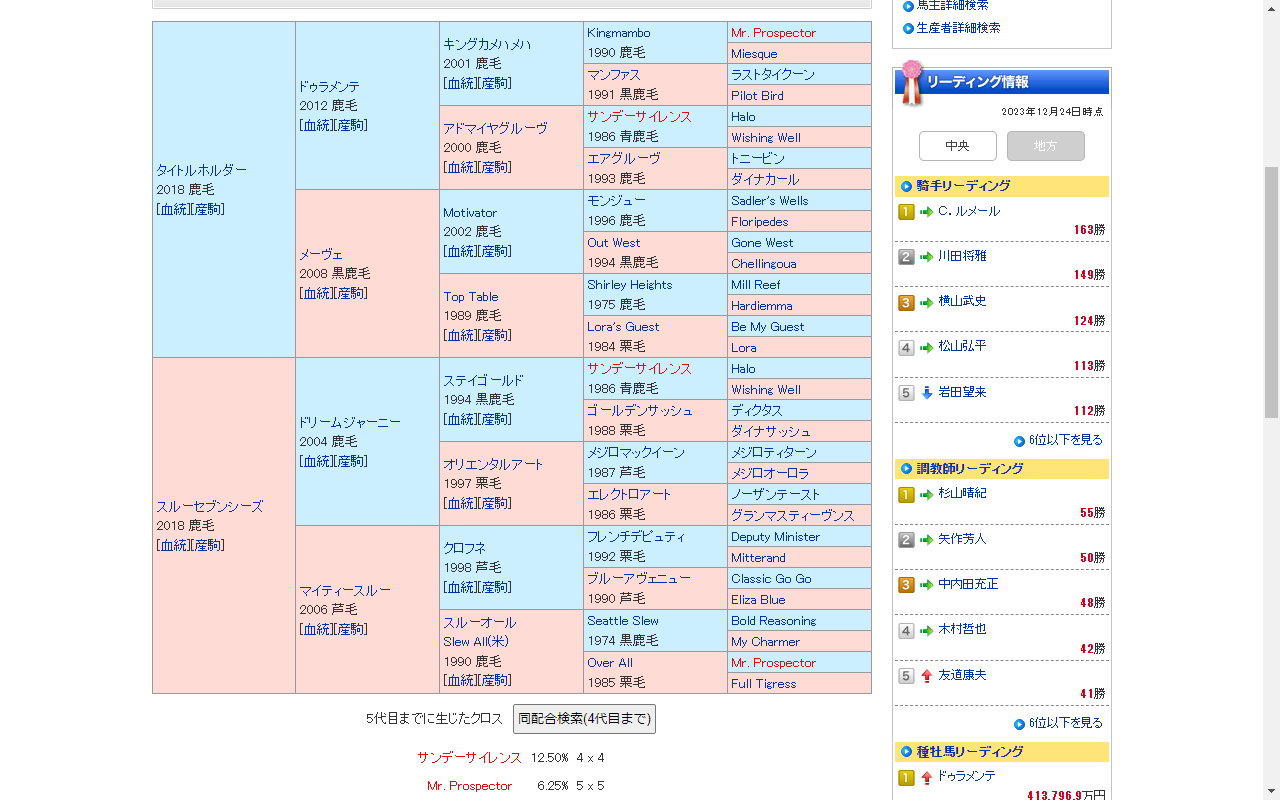Screen dimensions: 1280x800
Task: Click the 騎手リーディング section header
Action: 963,186
